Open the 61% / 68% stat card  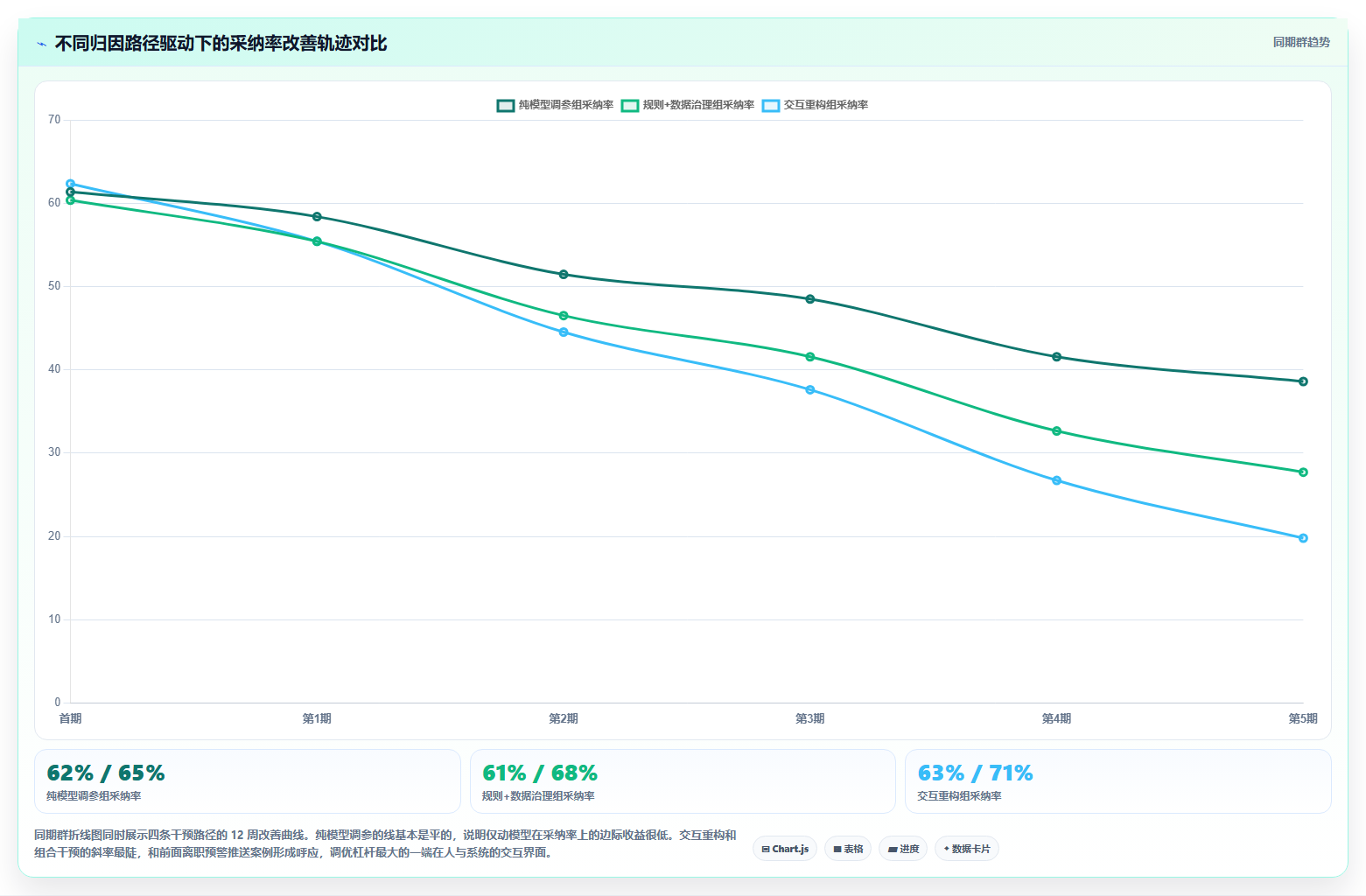[683, 781]
